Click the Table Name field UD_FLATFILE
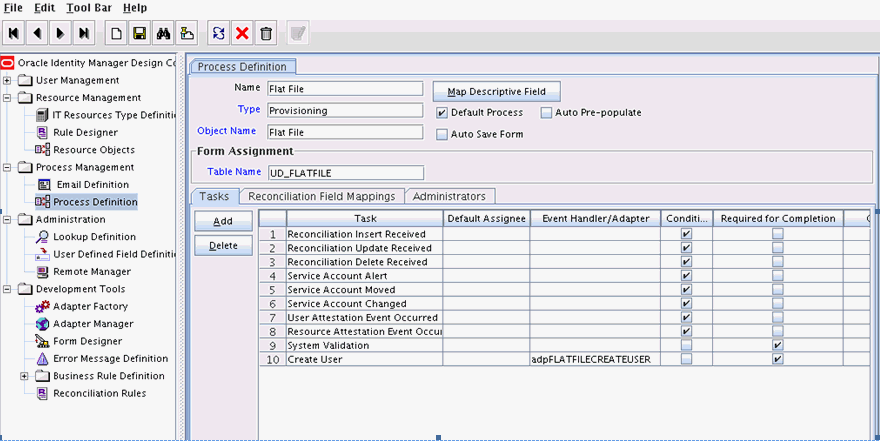The height and width of the screenshot is (441, 880). (x=346, y=173)
